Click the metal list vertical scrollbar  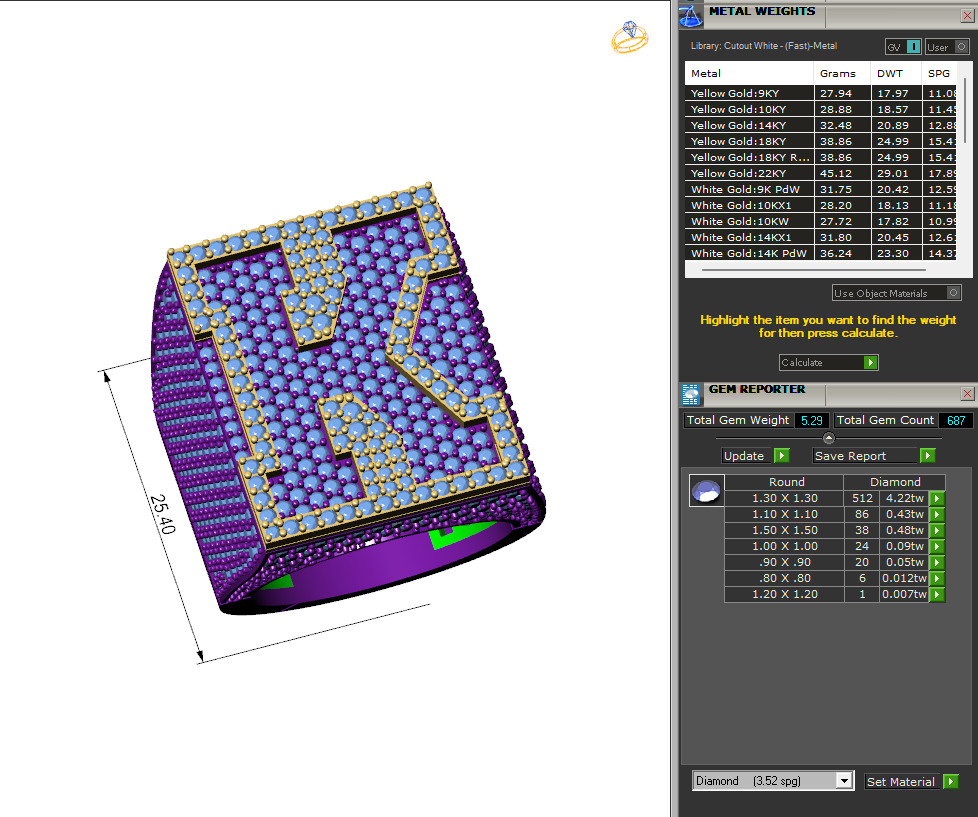[965, 112]
